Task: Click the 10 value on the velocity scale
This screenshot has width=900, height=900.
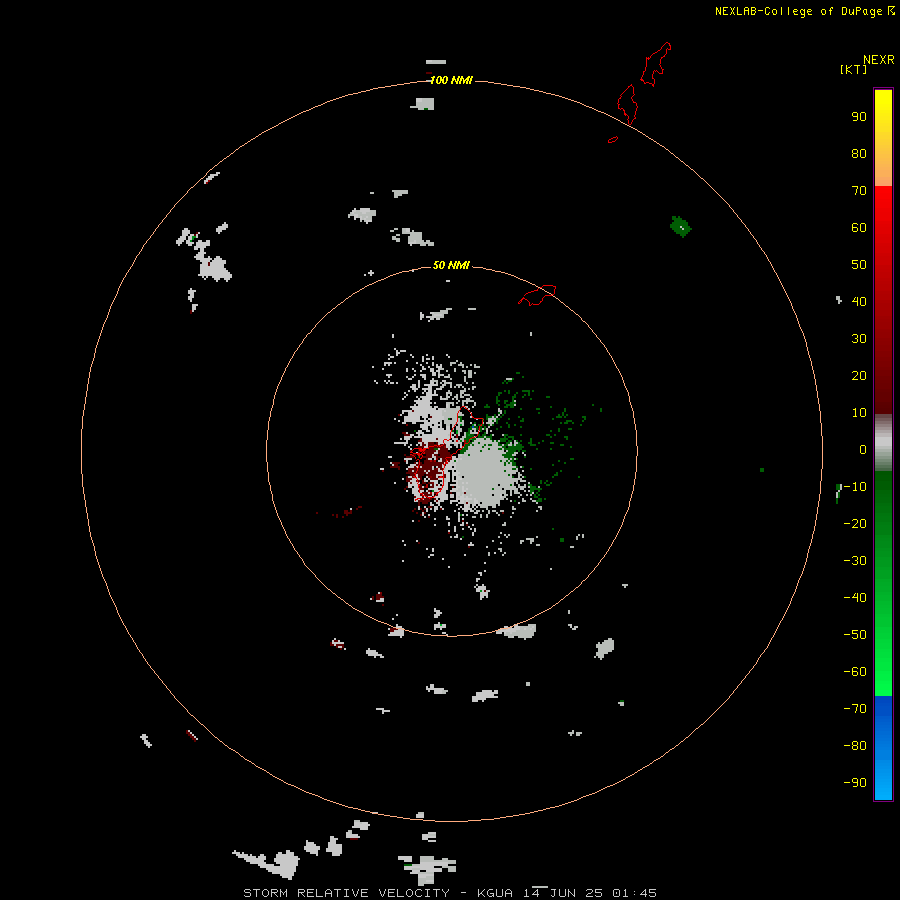Action: (859, 413)
